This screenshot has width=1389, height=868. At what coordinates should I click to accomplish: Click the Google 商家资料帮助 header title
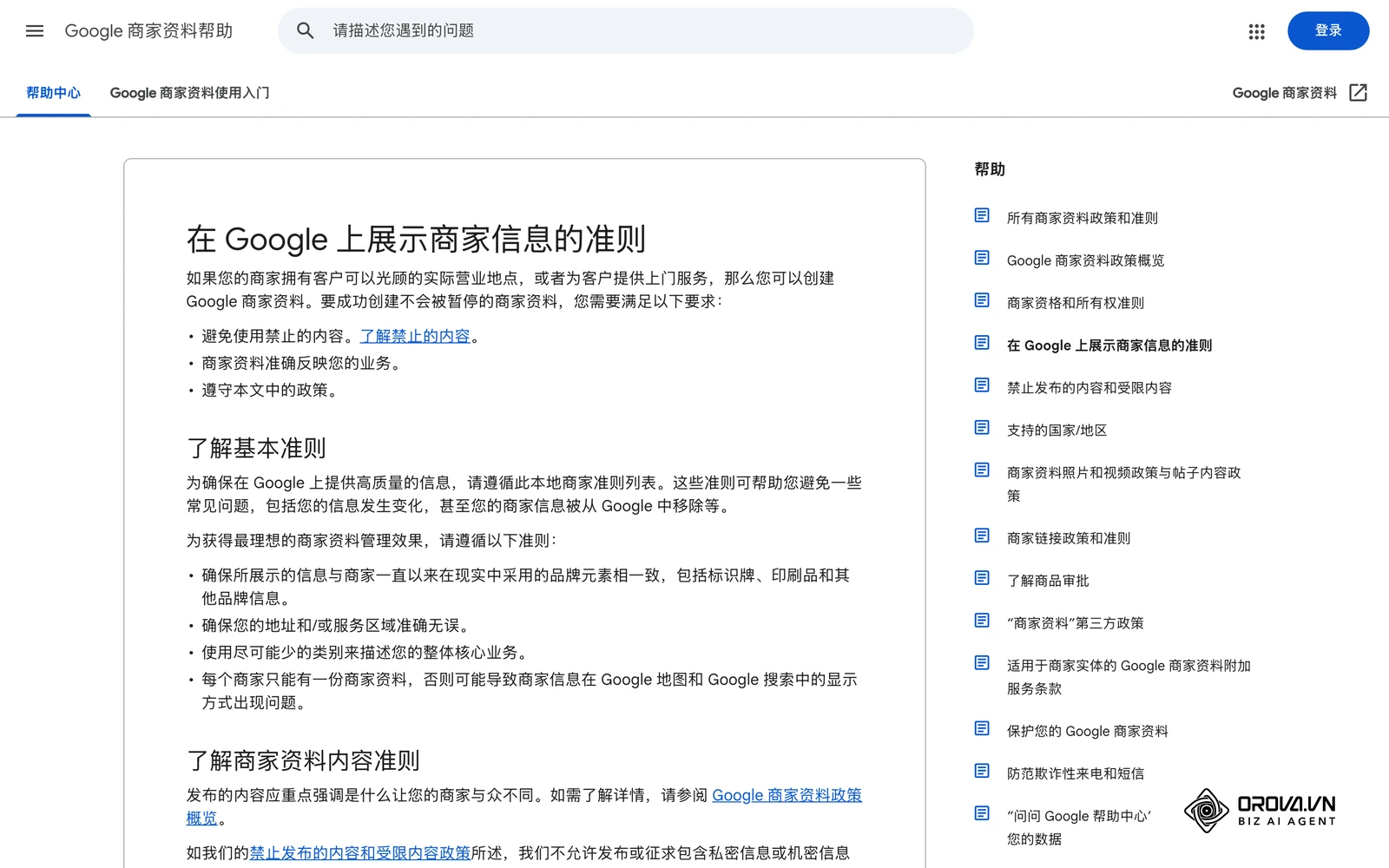[x=148, y=31]
